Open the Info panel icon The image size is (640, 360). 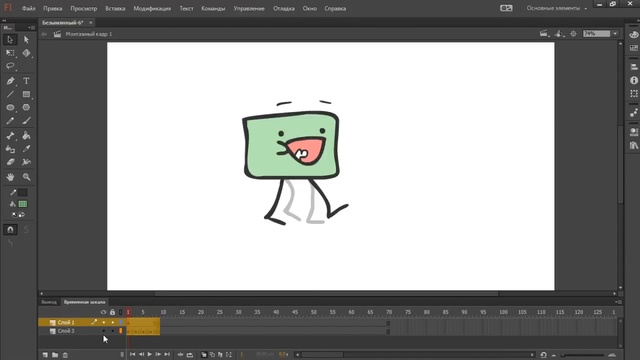coord(633,80)
